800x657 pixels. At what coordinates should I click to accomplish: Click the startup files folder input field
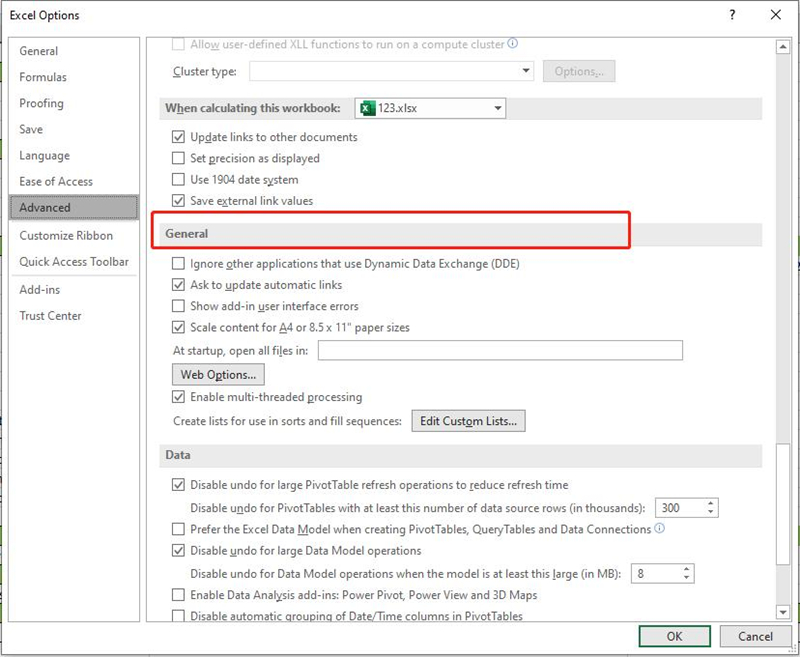(x=499, y=350)
